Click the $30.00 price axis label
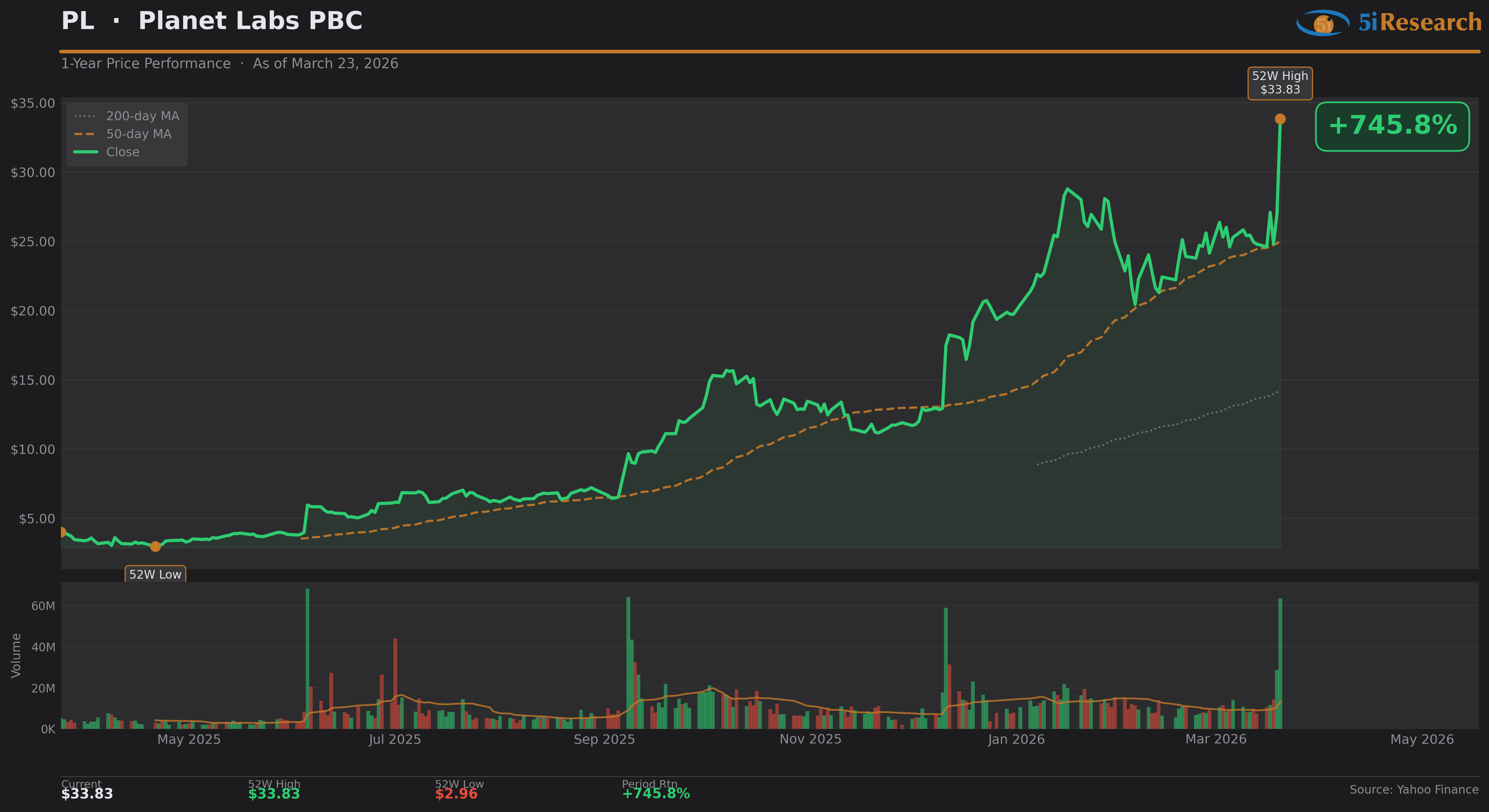The height and width of the screenshot is (812, 1489). 33,173
